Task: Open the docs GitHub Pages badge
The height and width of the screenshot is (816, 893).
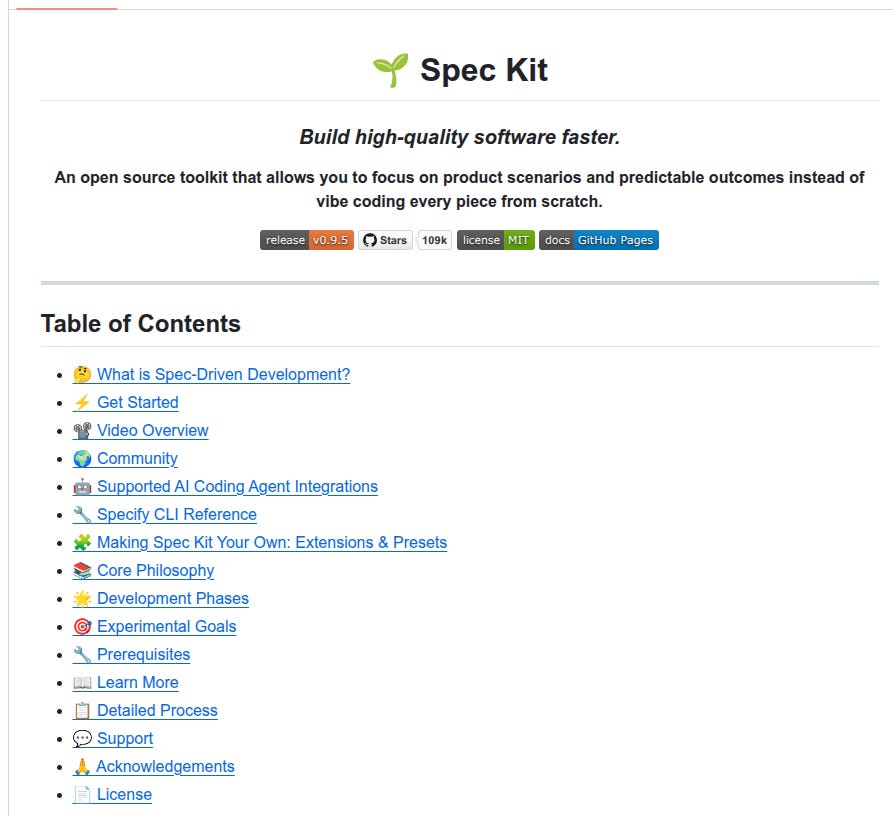Action: 599,240
